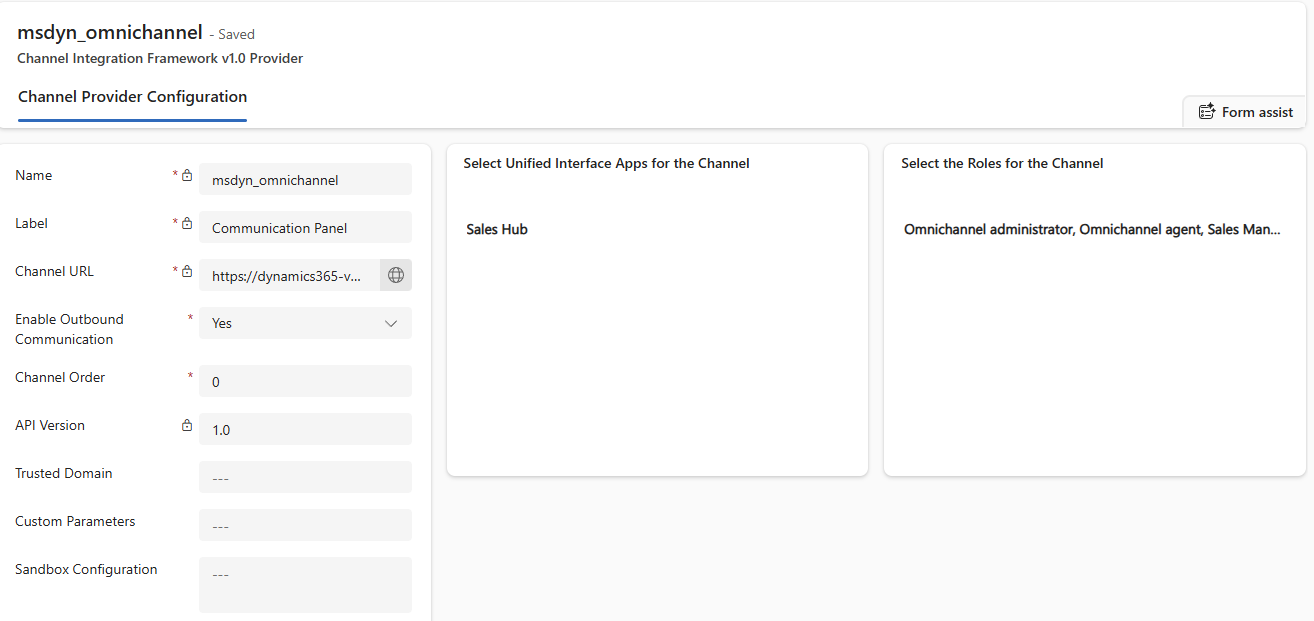Click the empty Trusted Domain field
Viewport: 1314px width, 621px height.
(305, 477)
